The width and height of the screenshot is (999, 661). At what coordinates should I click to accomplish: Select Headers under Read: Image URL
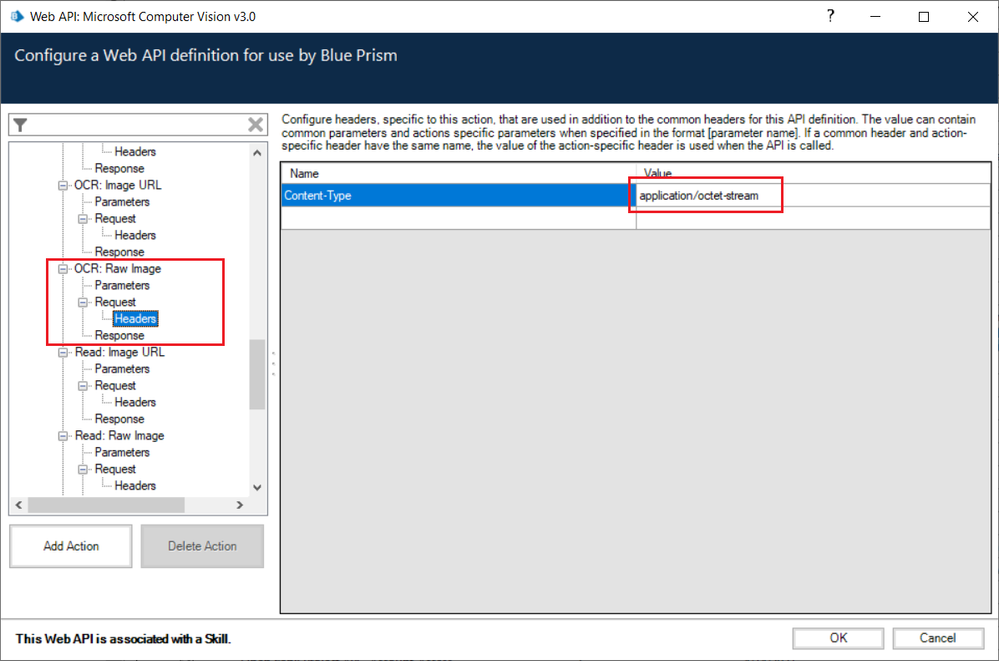click(x=135, y=402)
